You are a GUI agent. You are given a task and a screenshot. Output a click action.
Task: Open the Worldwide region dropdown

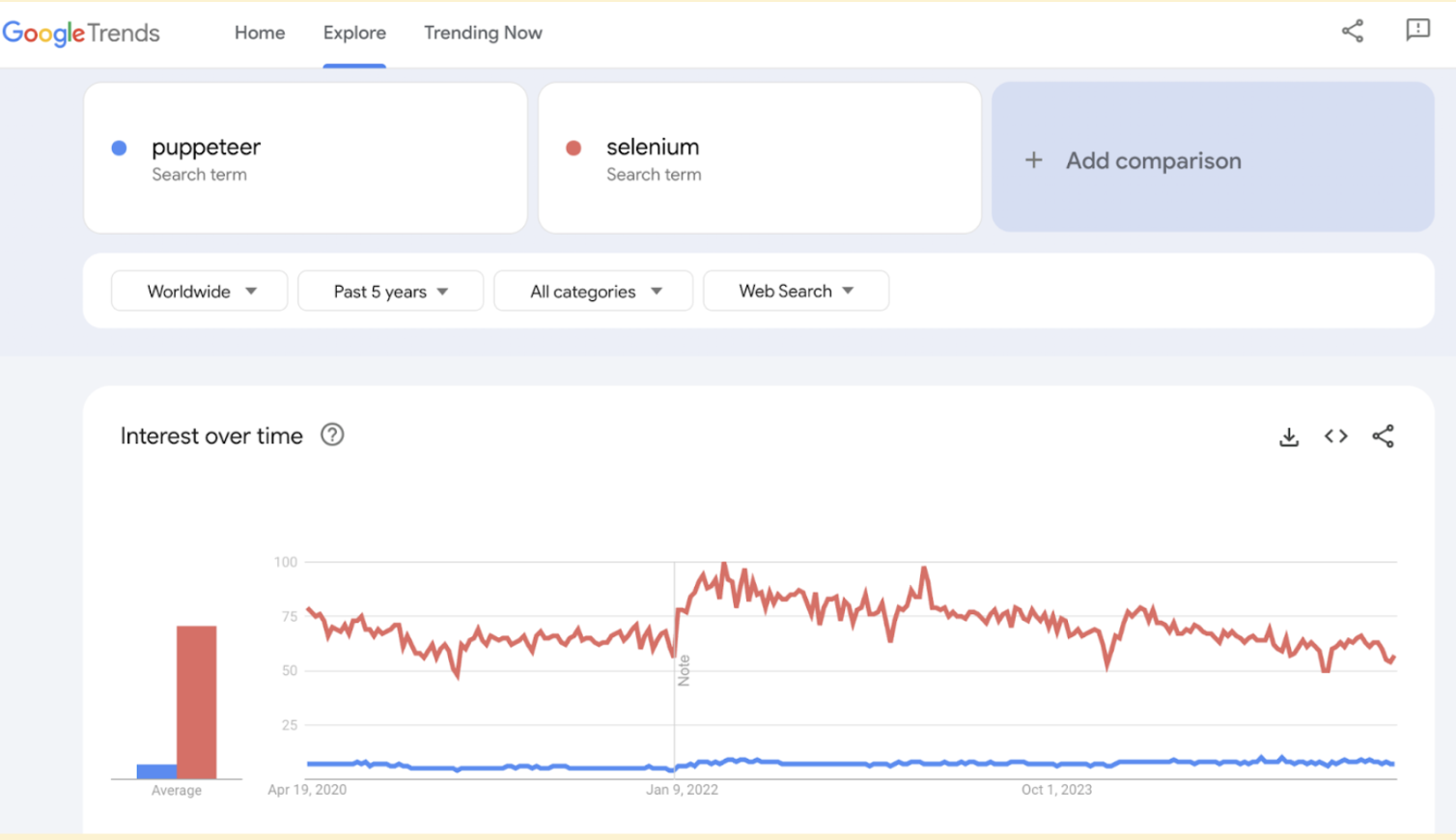pos(200,291)
